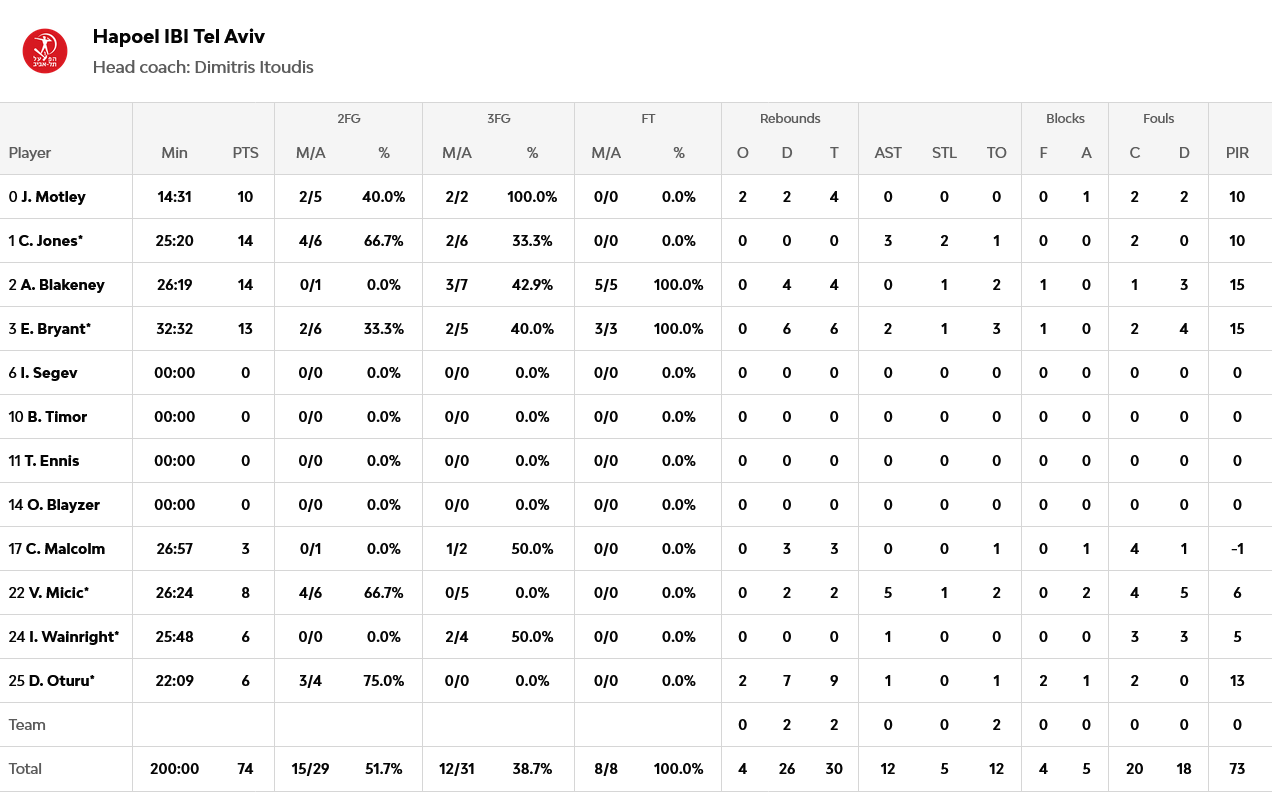This screenshot has height=794, width=1272.
Task: Click the Min column header
Action: tap(174, 153)
